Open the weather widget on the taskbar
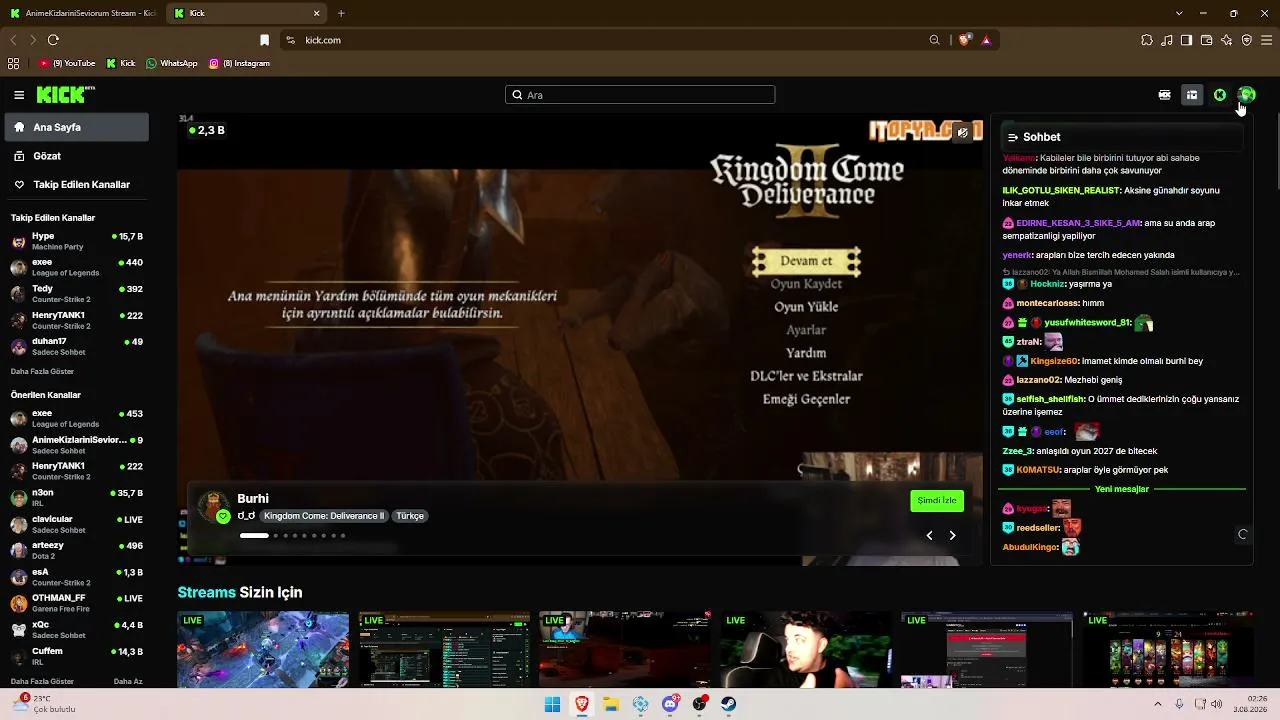This screenshot has width=1280, height=720. click(x=45, y=704)
